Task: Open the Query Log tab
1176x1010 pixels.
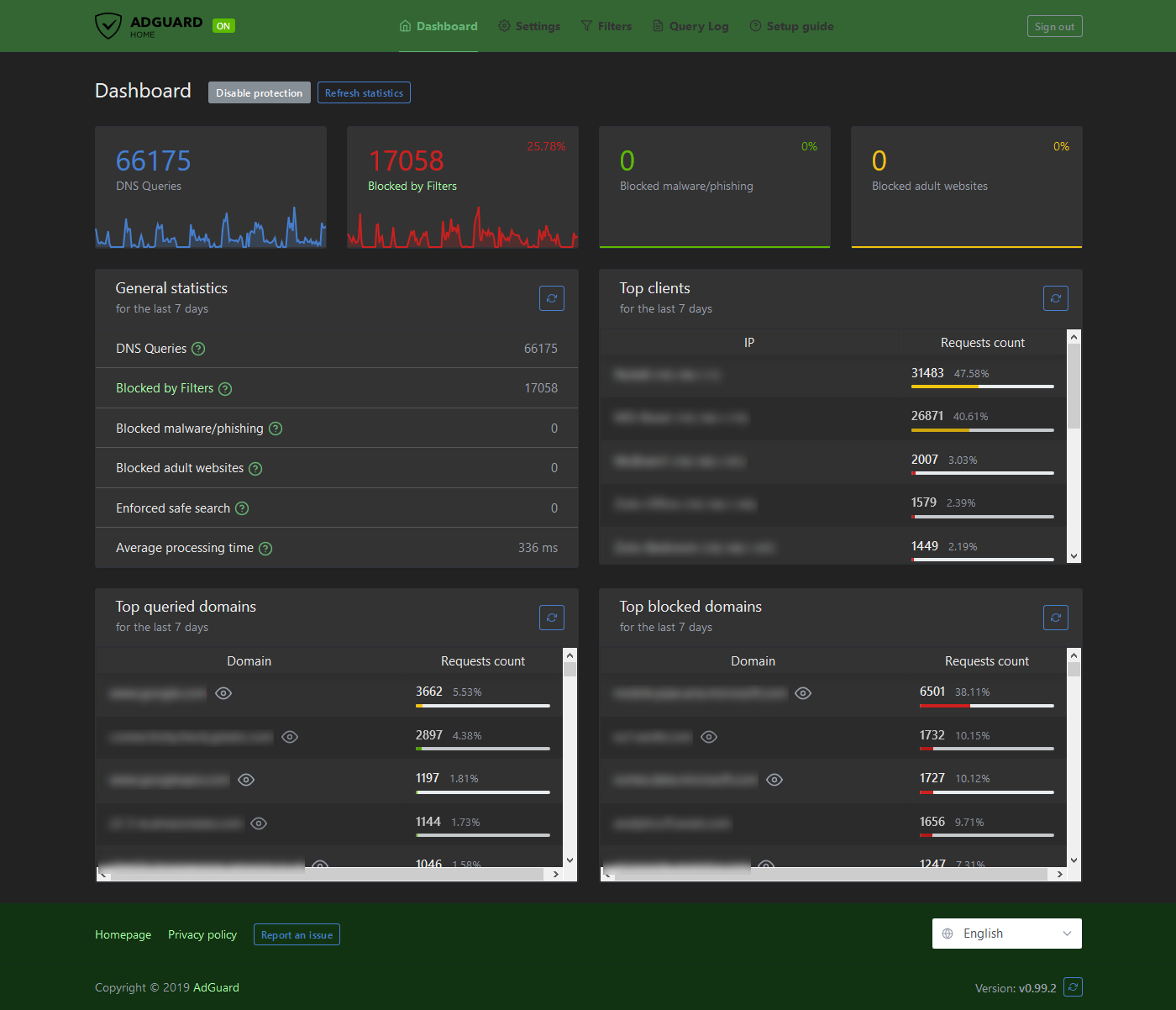Action: [690, 26]
